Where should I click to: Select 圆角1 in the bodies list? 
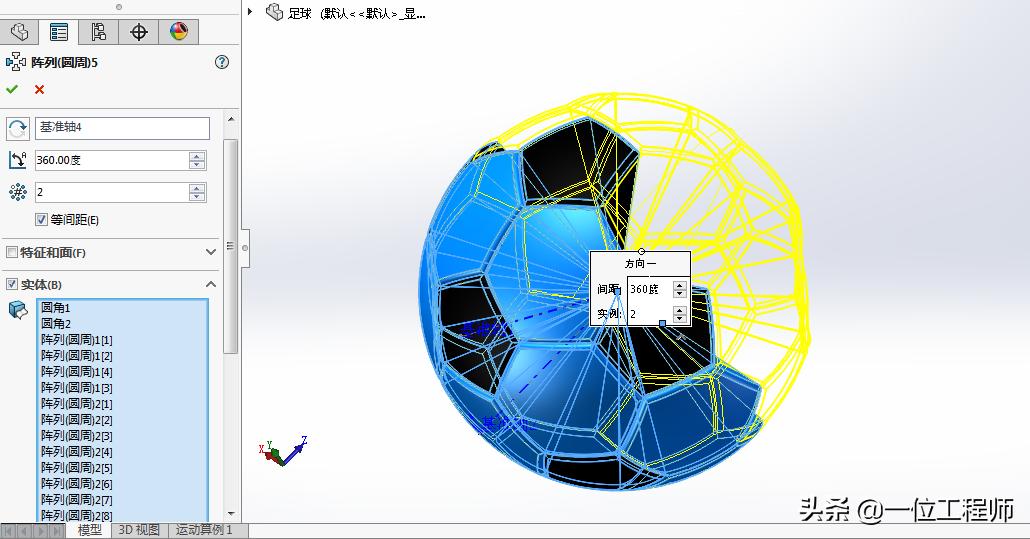point(56,308)
